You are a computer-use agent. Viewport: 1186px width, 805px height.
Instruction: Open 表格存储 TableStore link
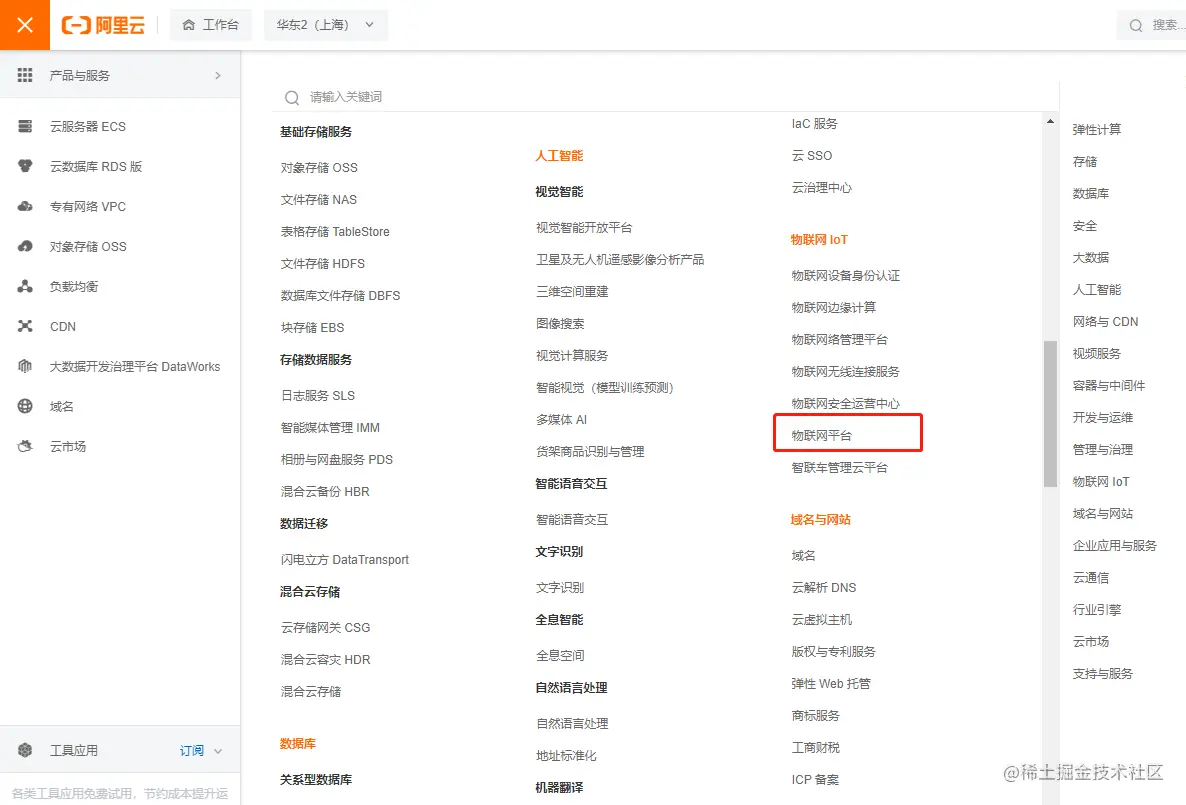coord(335,232)
